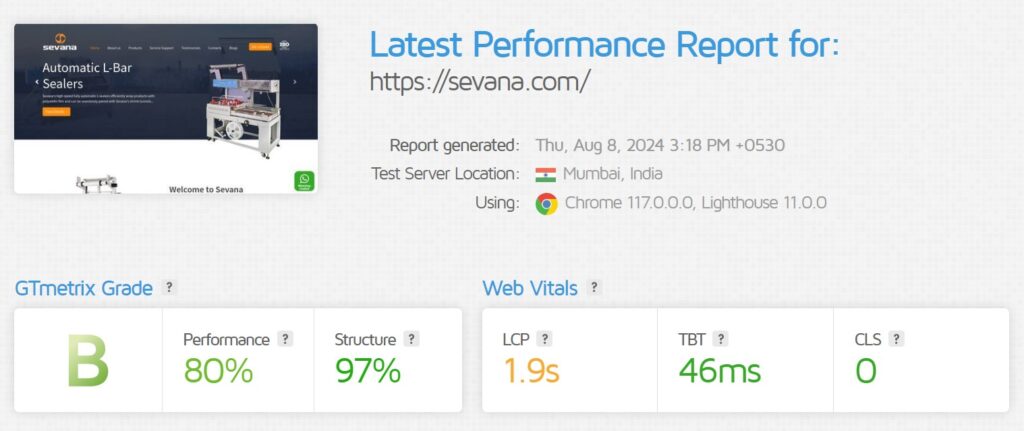Click the GTmetrix Grade help question mark

pos(169,288)
